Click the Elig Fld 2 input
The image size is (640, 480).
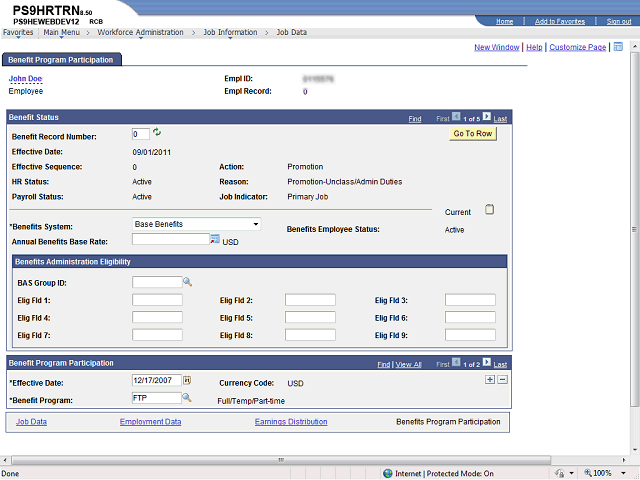310,300
